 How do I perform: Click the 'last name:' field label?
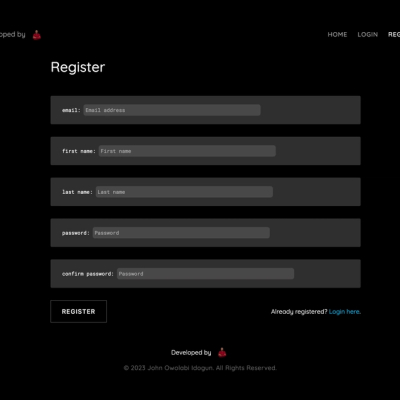point(77,192)
